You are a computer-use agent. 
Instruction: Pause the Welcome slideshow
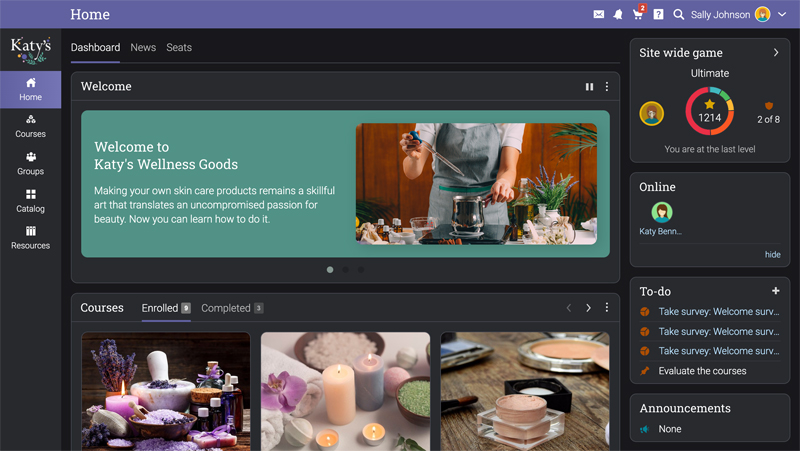[x=589, y=87]
